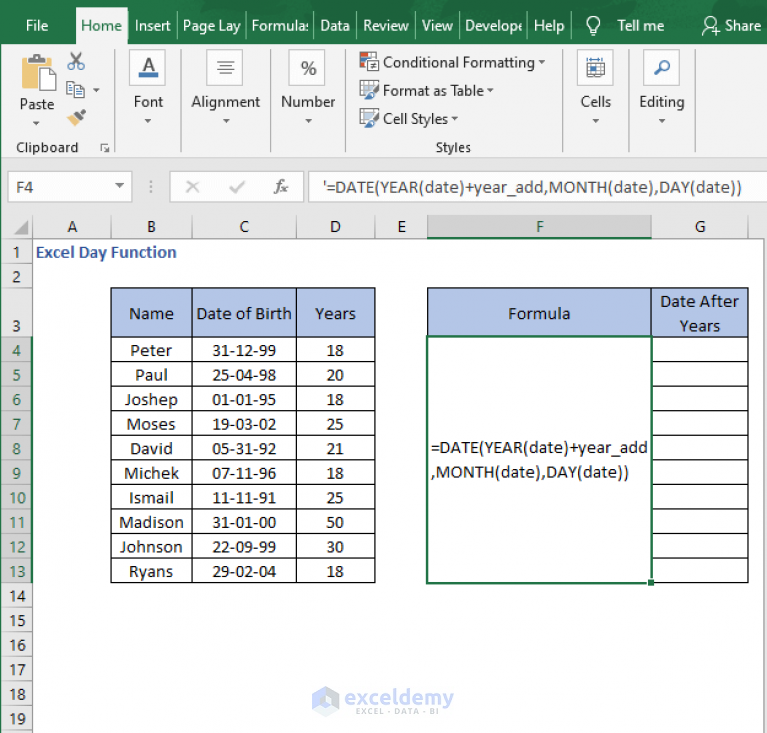Open Format as Table dropdown arrow
Viewport: 767px width, 733px height.
click(x=490, y=90)
